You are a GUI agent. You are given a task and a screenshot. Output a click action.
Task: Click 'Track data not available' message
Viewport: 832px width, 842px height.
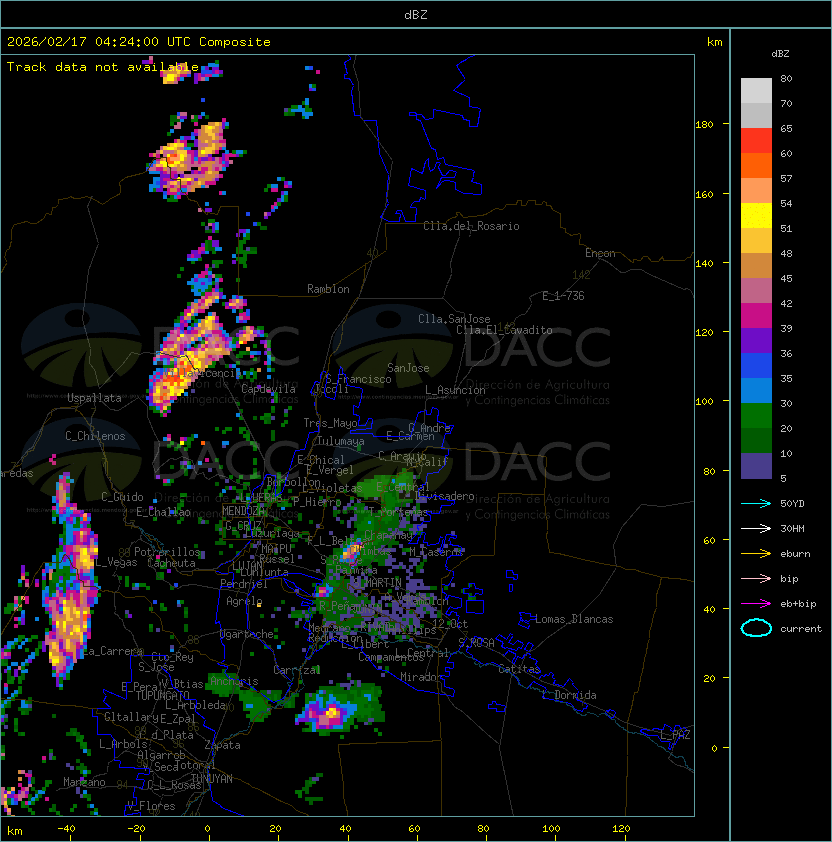coord(103,67)
